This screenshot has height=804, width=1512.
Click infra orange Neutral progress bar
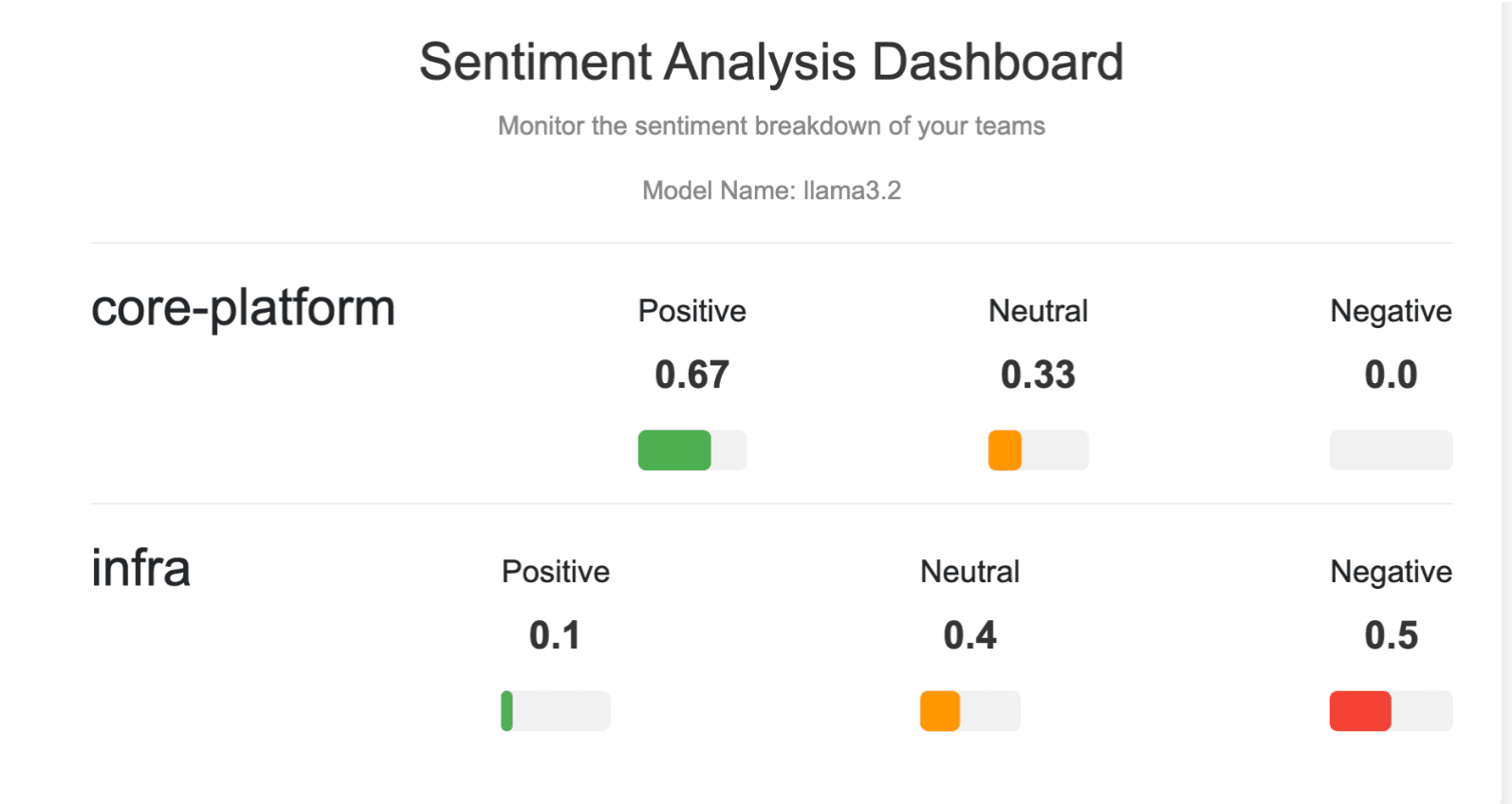click(969, 711)
